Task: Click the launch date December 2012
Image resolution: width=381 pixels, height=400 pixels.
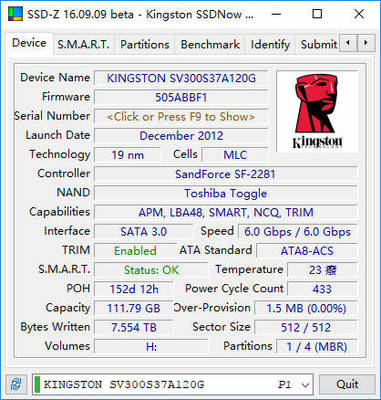Action: tap(181, 136)
